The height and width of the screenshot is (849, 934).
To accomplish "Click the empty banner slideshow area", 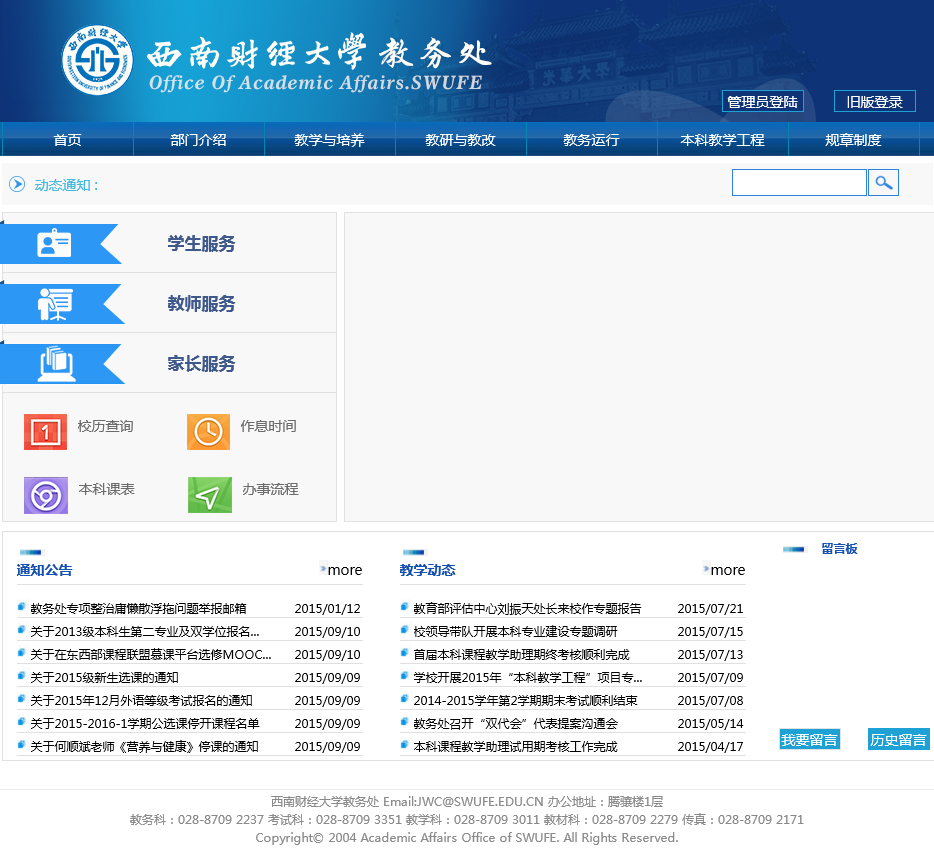I will (639, 367).
